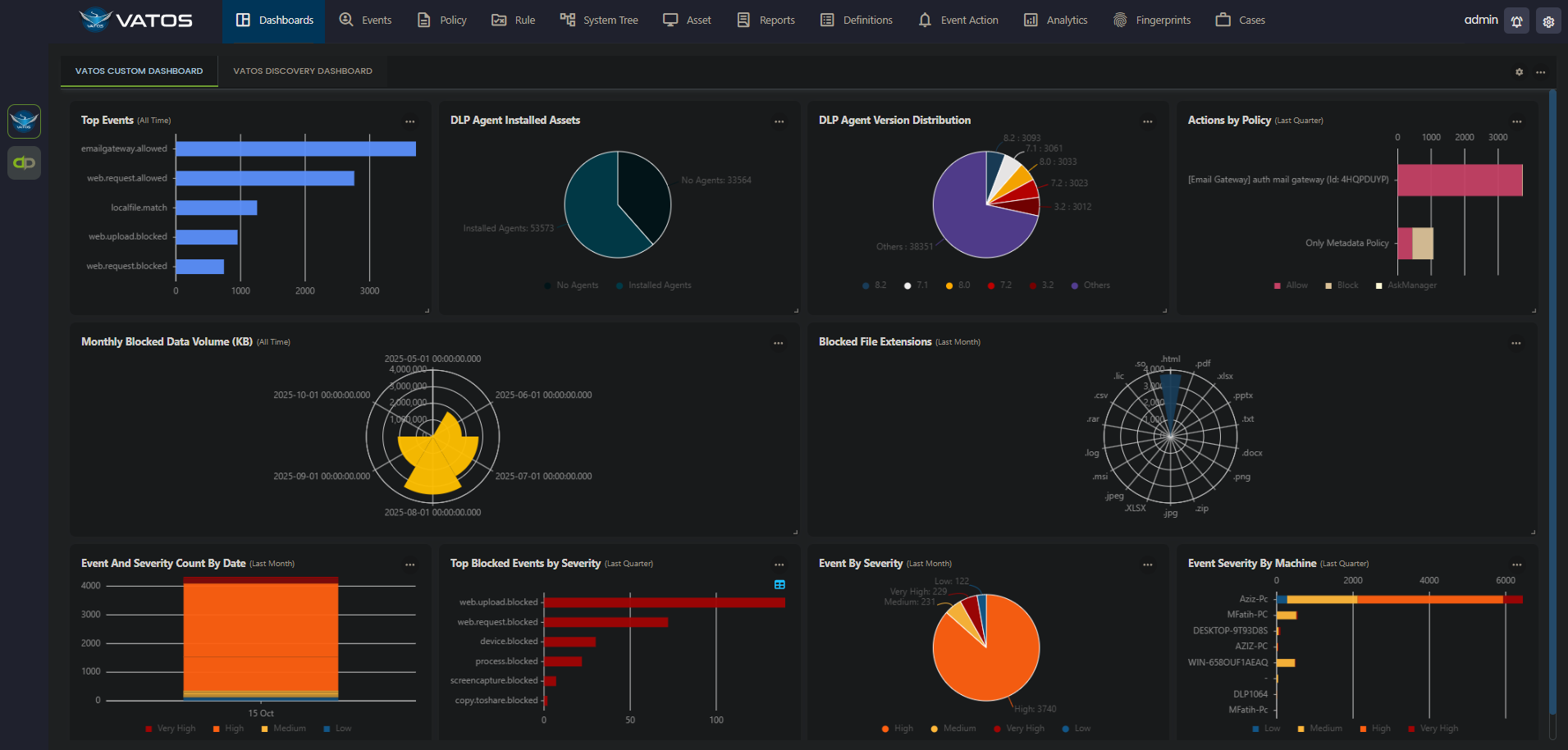The height and width of the screenshot is (750, 1568).
Task: Open the Fingerprints page
Action: tap(1152, 20)
